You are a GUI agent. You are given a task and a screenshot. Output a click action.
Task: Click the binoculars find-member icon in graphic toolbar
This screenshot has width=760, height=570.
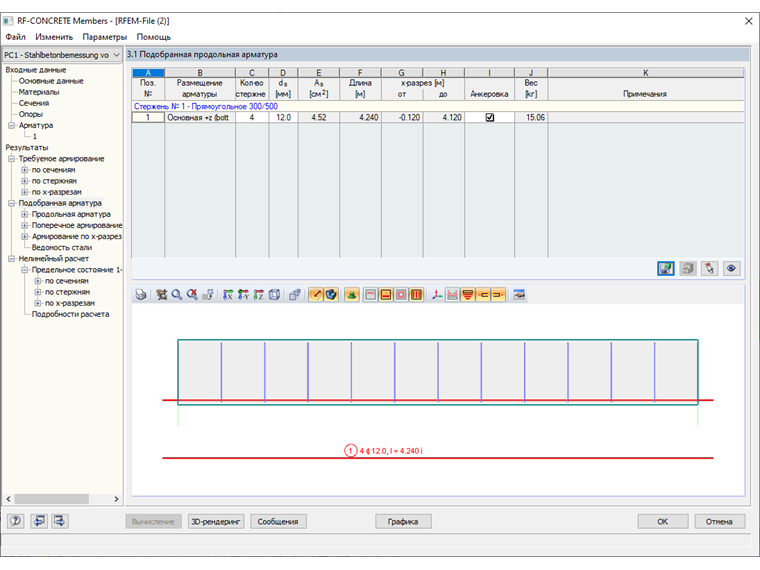click(x=161, y=295)
